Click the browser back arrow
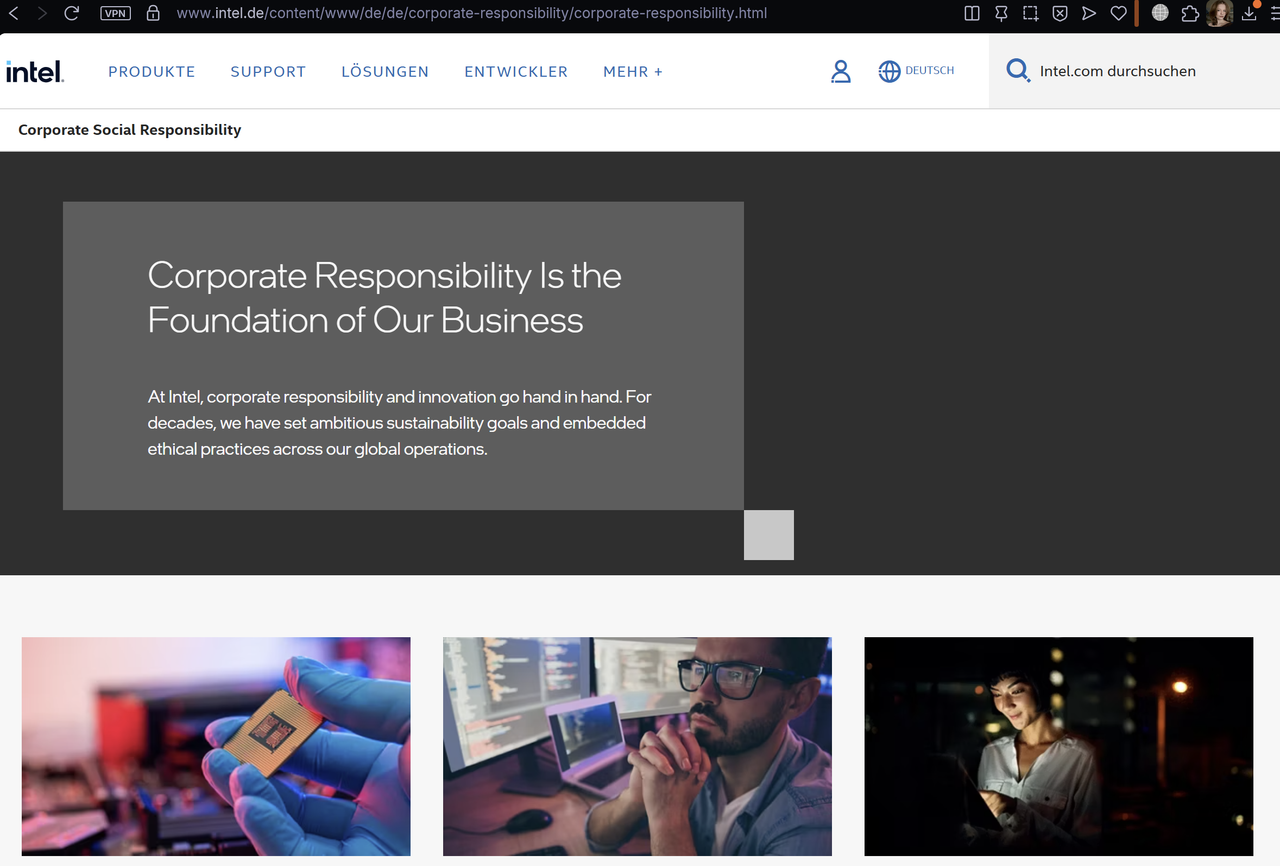1280x866 pixels. pos(13,13)
